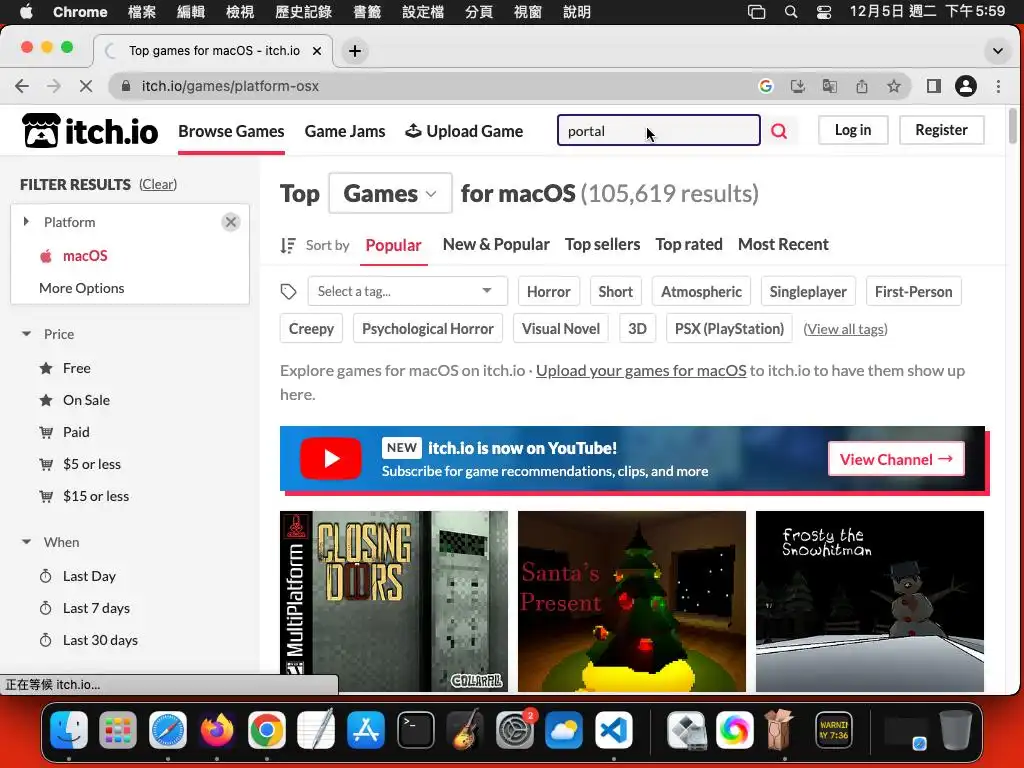1024x768 pixels.
Task: Clear filter results link
Action: pos(158,184)
